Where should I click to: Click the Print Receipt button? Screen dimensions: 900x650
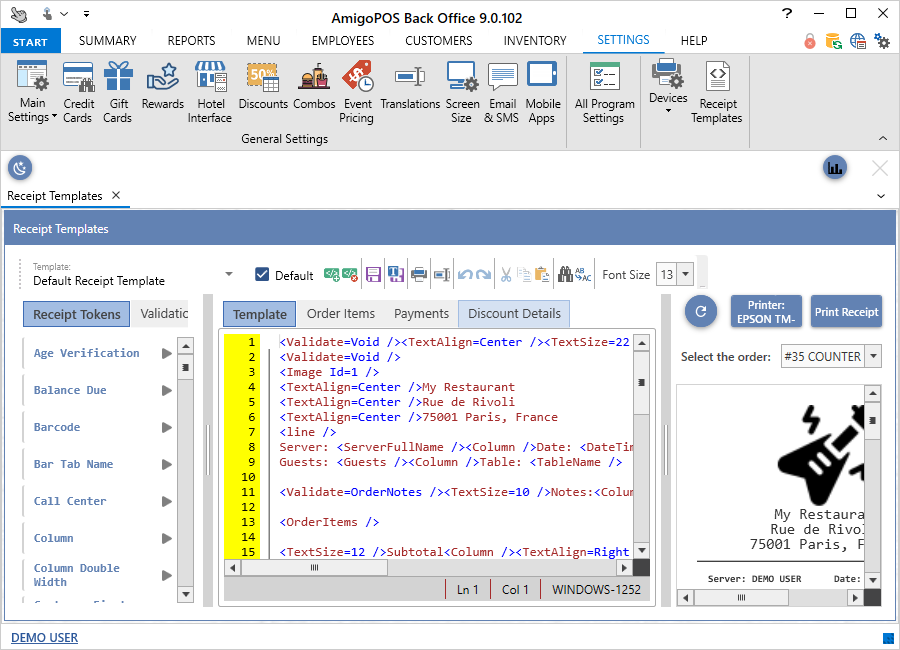(846, 312)
